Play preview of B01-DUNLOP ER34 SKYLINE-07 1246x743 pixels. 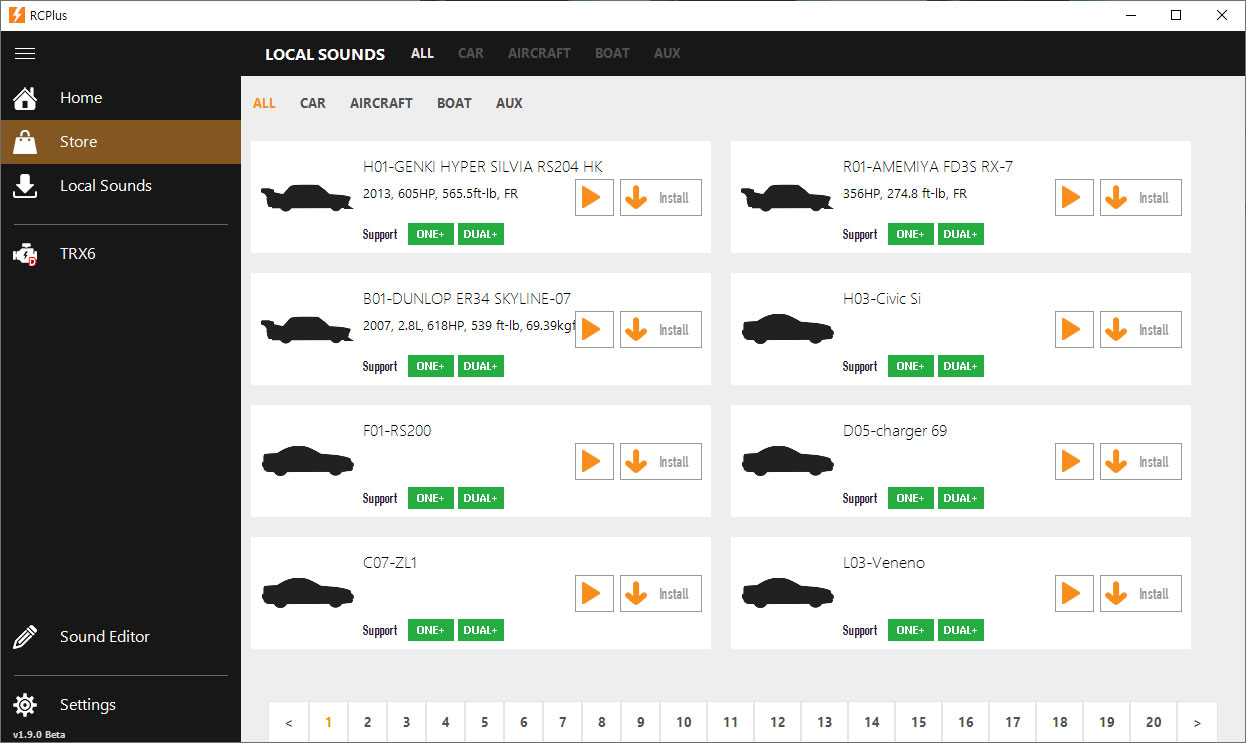pos(594,330)
